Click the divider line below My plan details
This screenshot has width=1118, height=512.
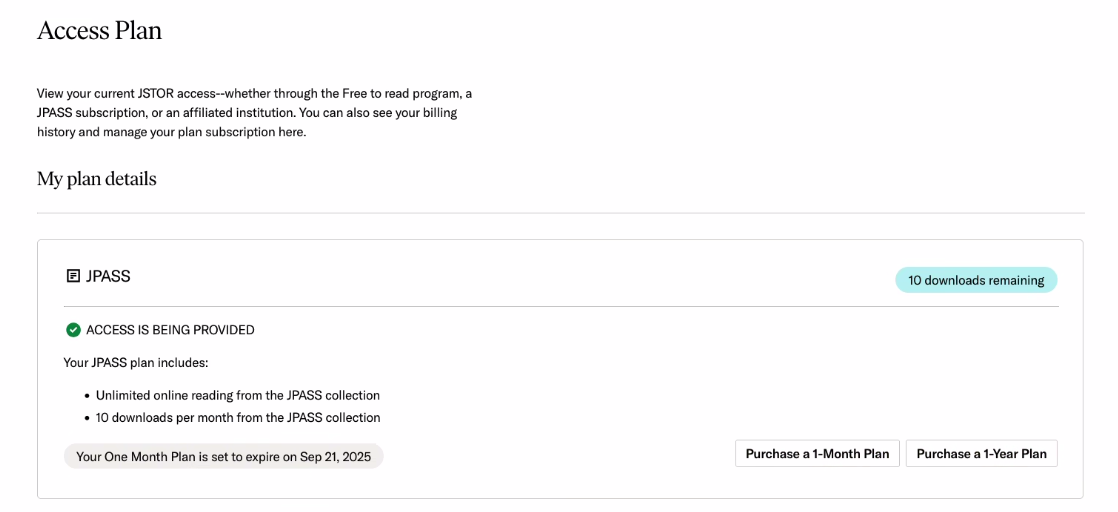560,213
